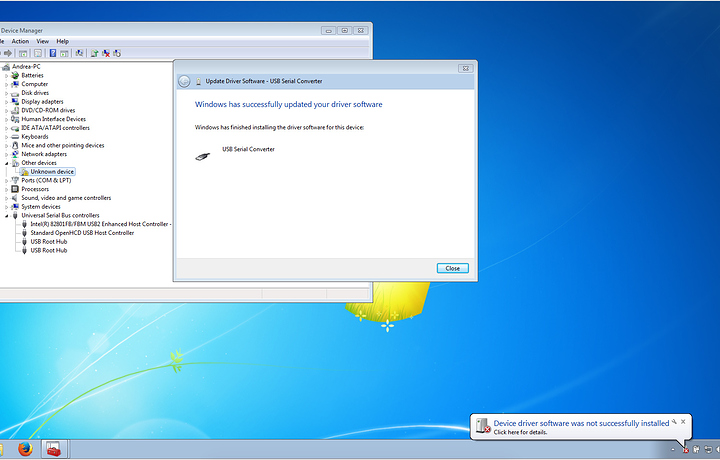Collapse the Other devices node

[6, 163]
